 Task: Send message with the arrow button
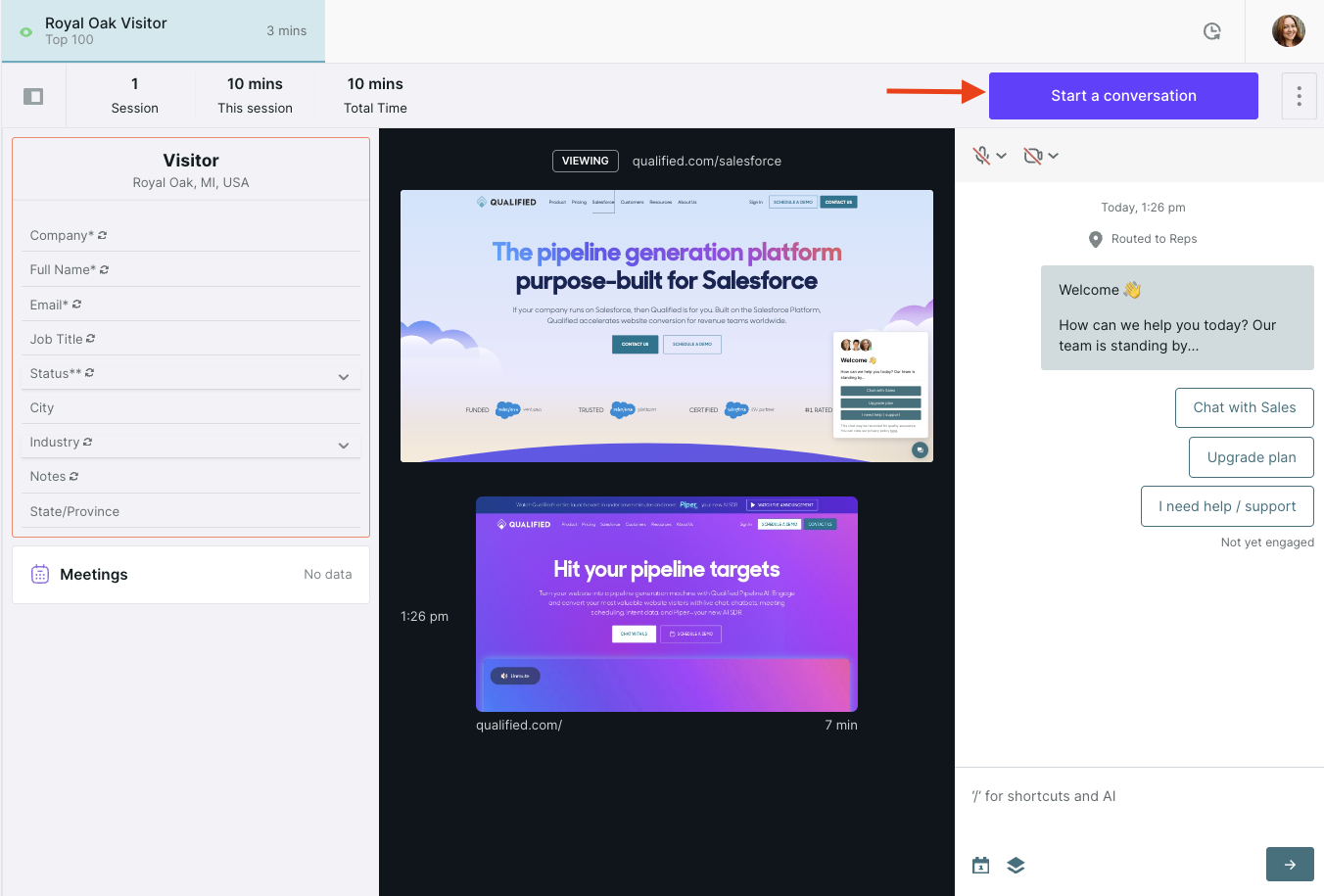point(1290,865)
